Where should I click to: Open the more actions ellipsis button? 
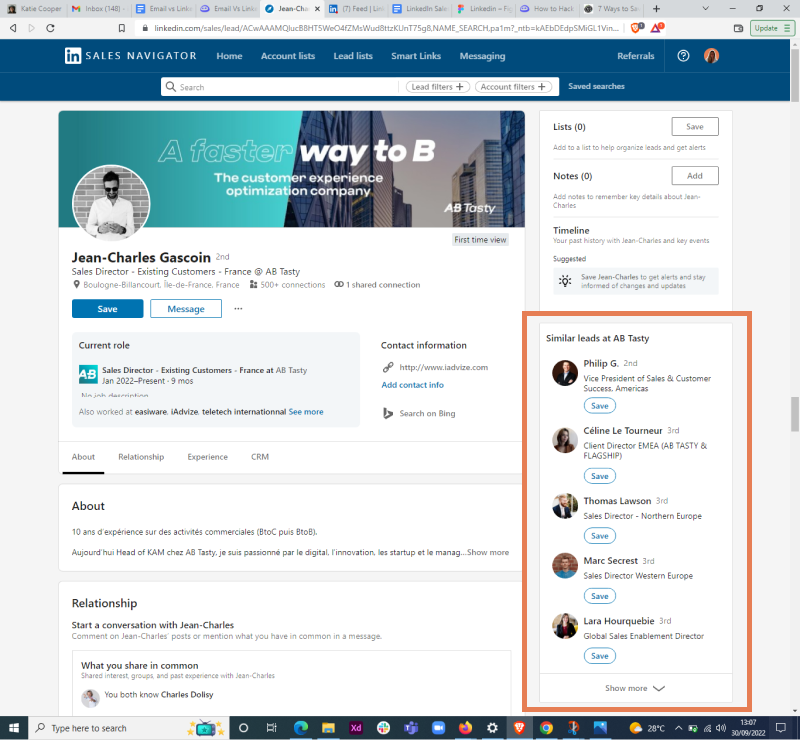click(238, 309)
